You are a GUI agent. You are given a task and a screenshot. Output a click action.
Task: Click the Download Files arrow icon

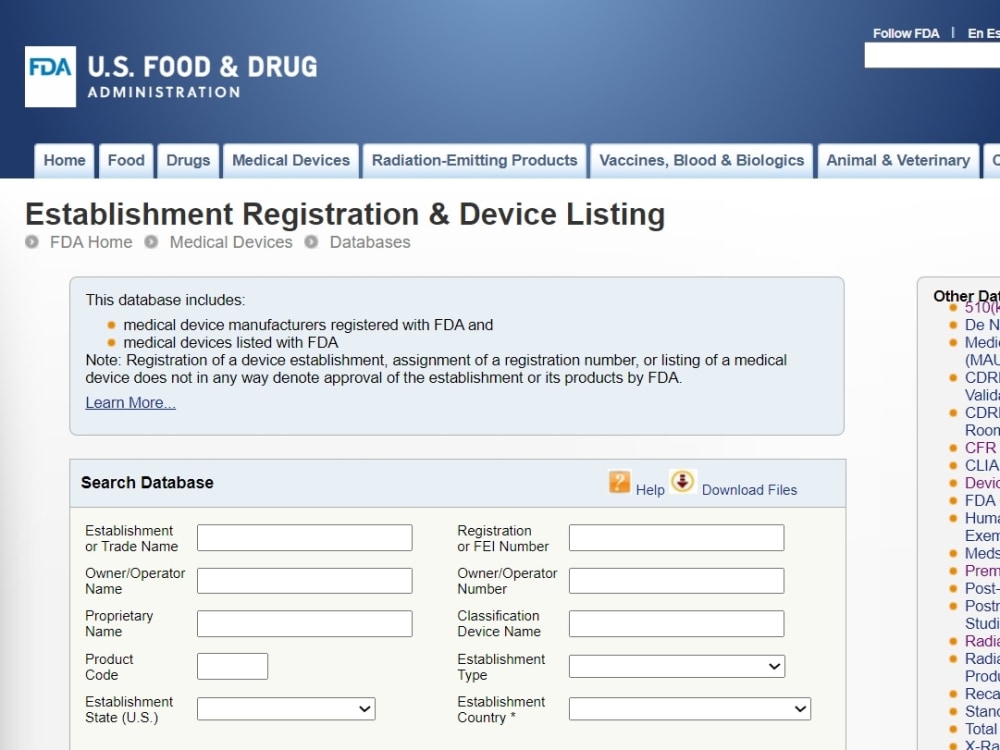682,483
